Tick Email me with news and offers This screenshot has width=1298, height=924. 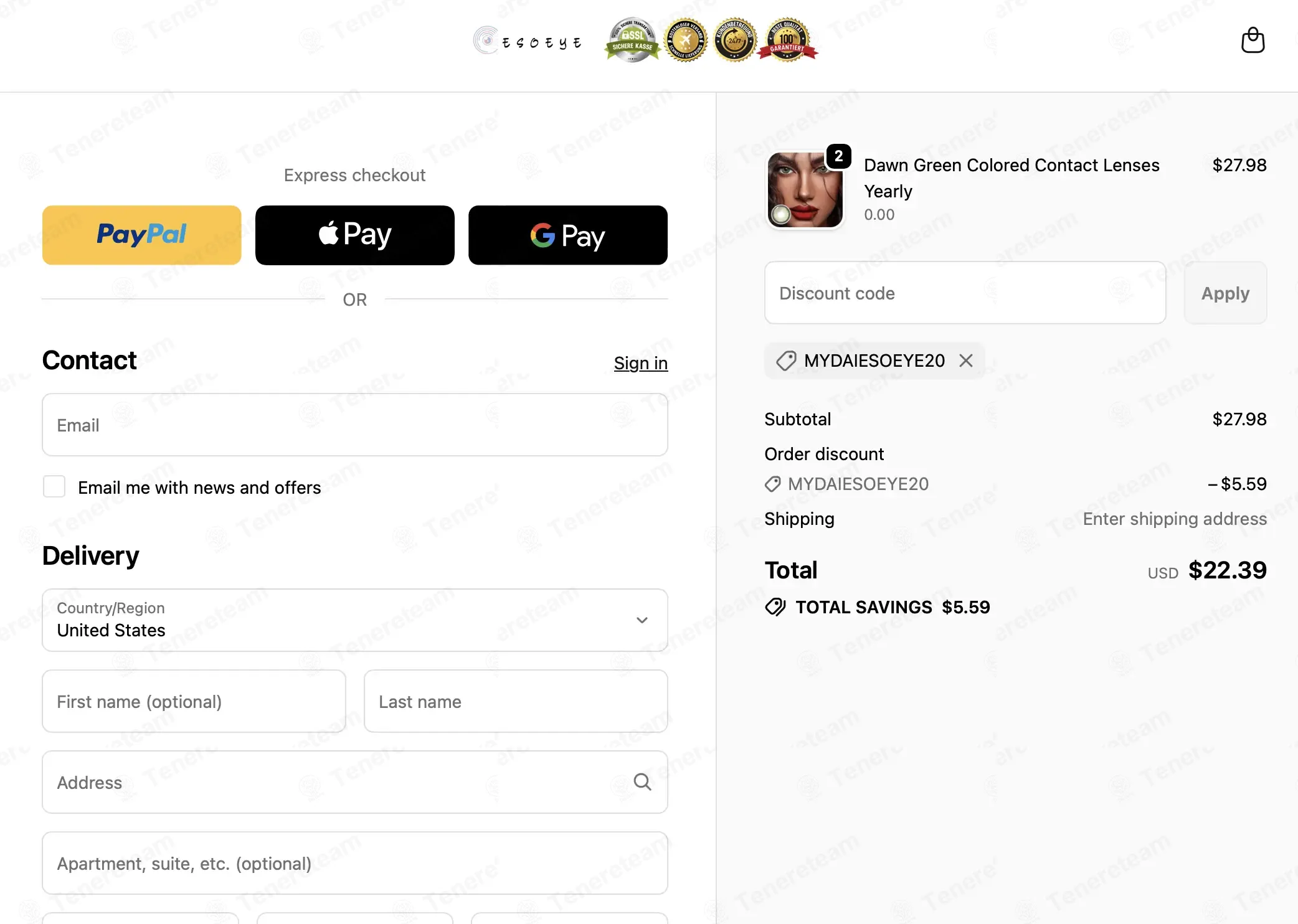coord(54,486)
